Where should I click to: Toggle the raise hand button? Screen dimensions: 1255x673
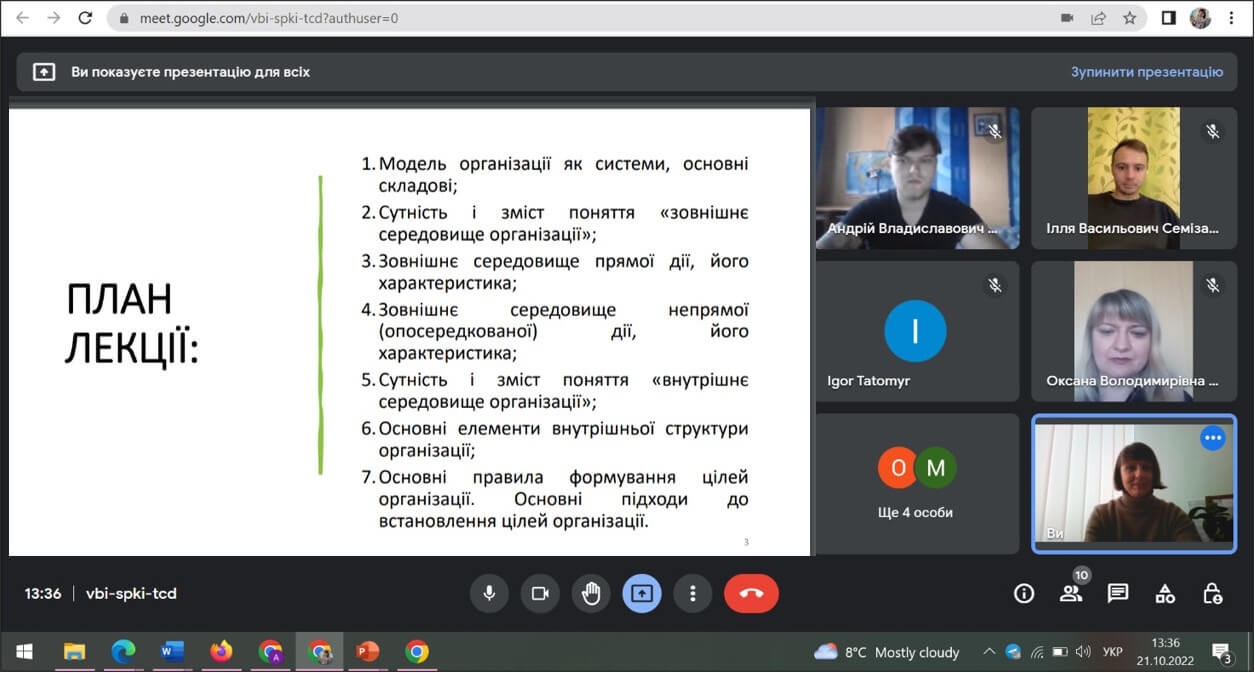pyautogui.click(x=591, y=593)
